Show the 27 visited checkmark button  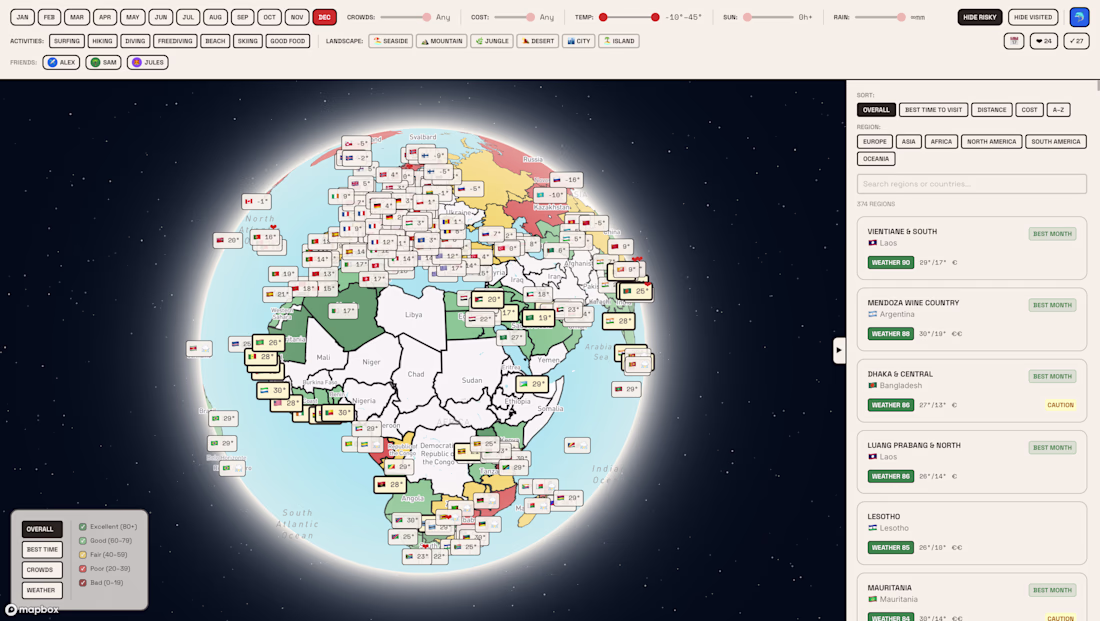click(1076, 41)
